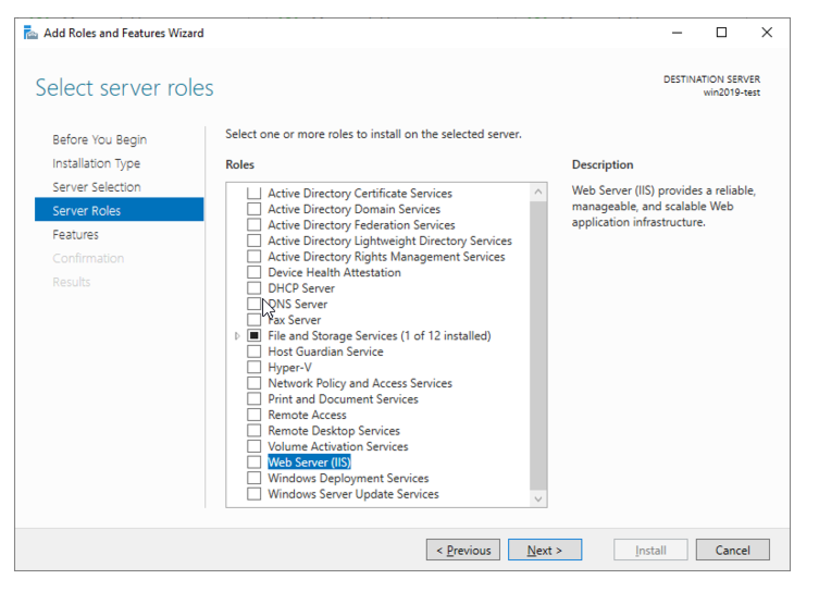Tick Windows Server Update Services checkbox
The height and width of the screenshot is (592, 819).
tap(254, 494)
